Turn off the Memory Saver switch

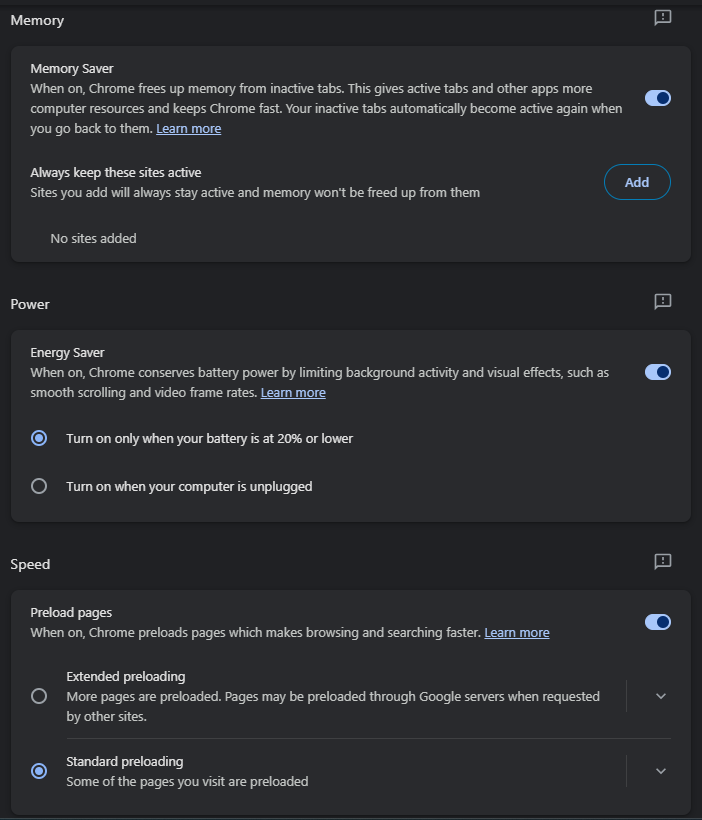658,98
